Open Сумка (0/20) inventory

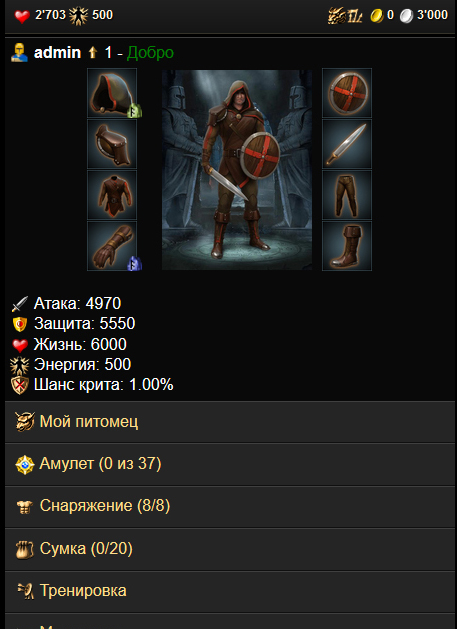[x=230, y=549]
